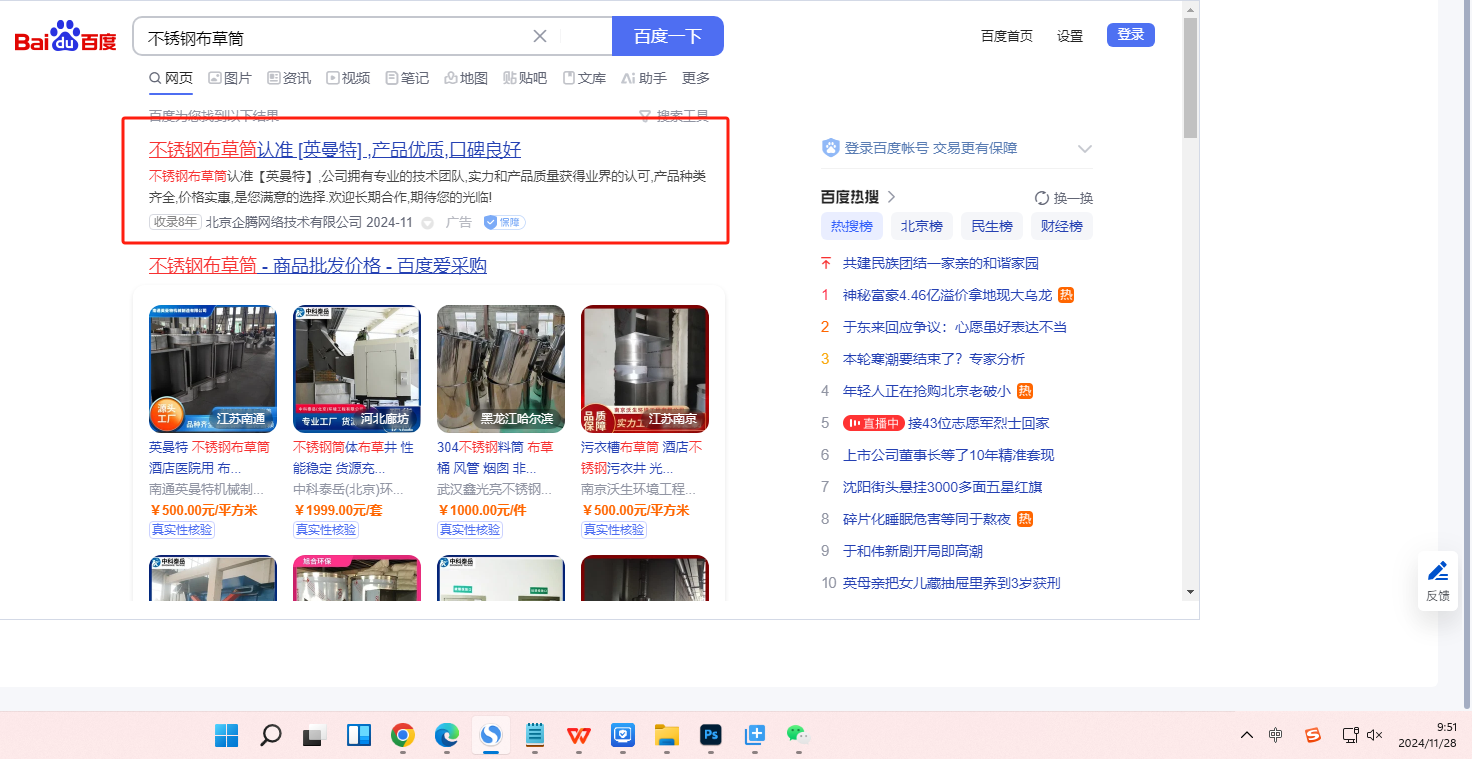Expand the 登录百度帐号 panel chevron
1472x759 pixels.
(x=1085, y=149)
